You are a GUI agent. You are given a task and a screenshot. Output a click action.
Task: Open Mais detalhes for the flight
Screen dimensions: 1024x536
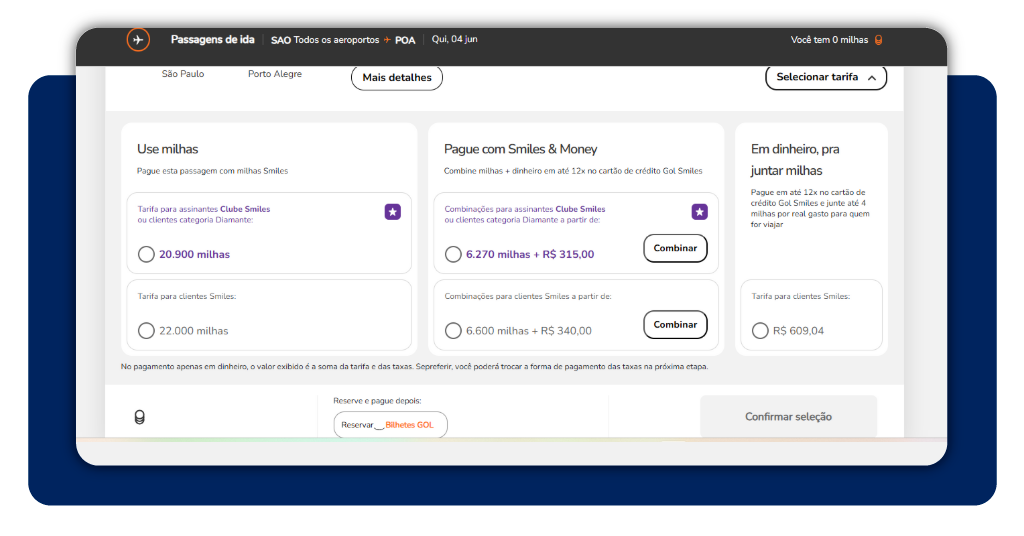click(397, 78)
